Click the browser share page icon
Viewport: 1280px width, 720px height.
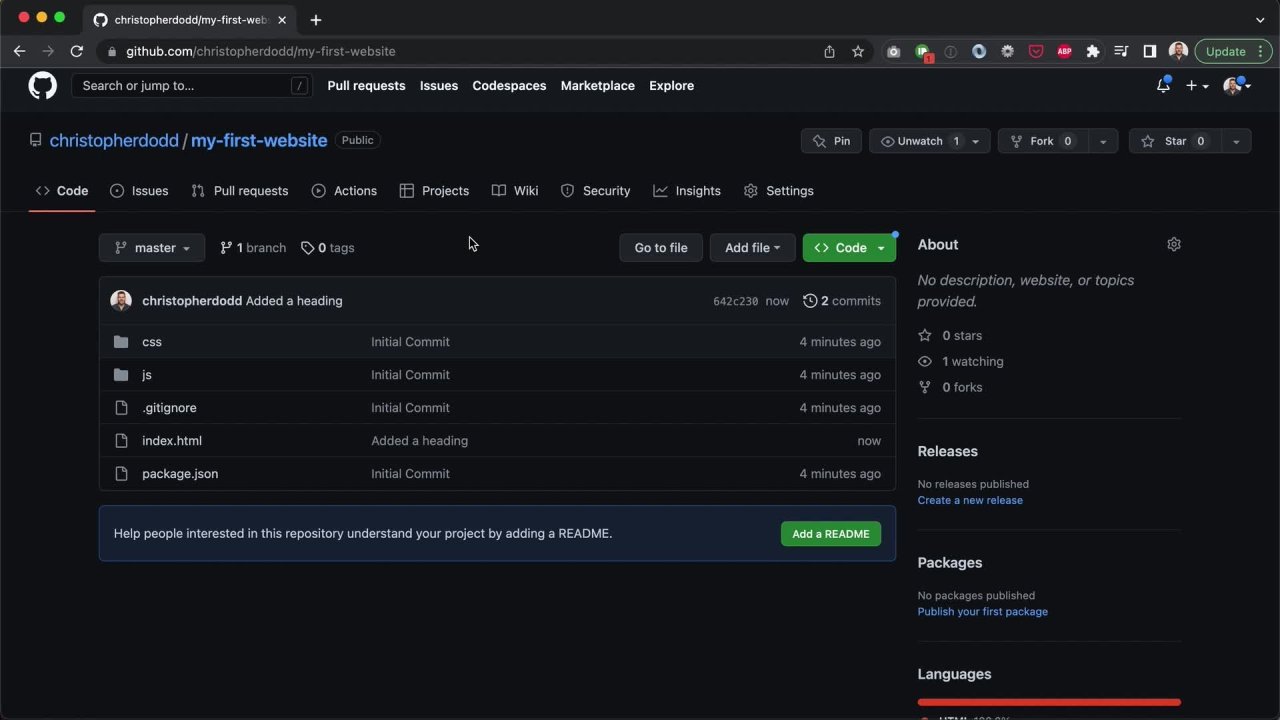point(829,51)
